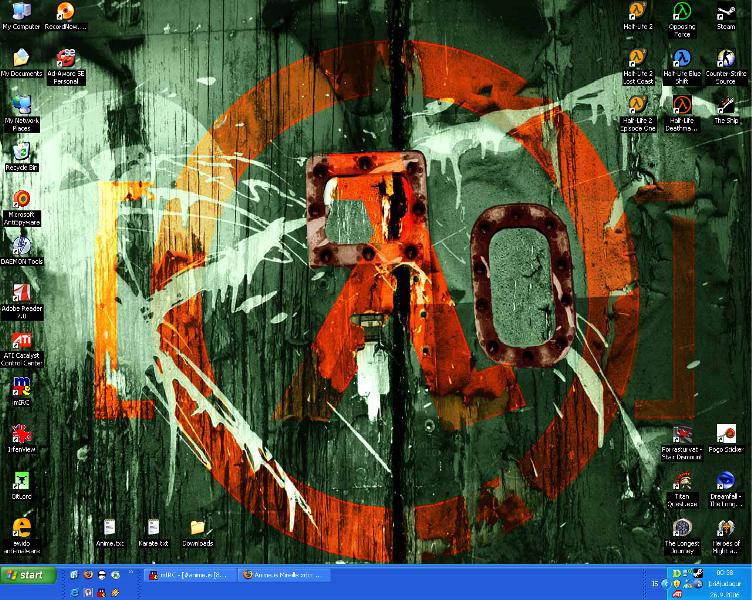Select the Pogo Sticker shortcut

pyautogui.click(x=726, y=439)
